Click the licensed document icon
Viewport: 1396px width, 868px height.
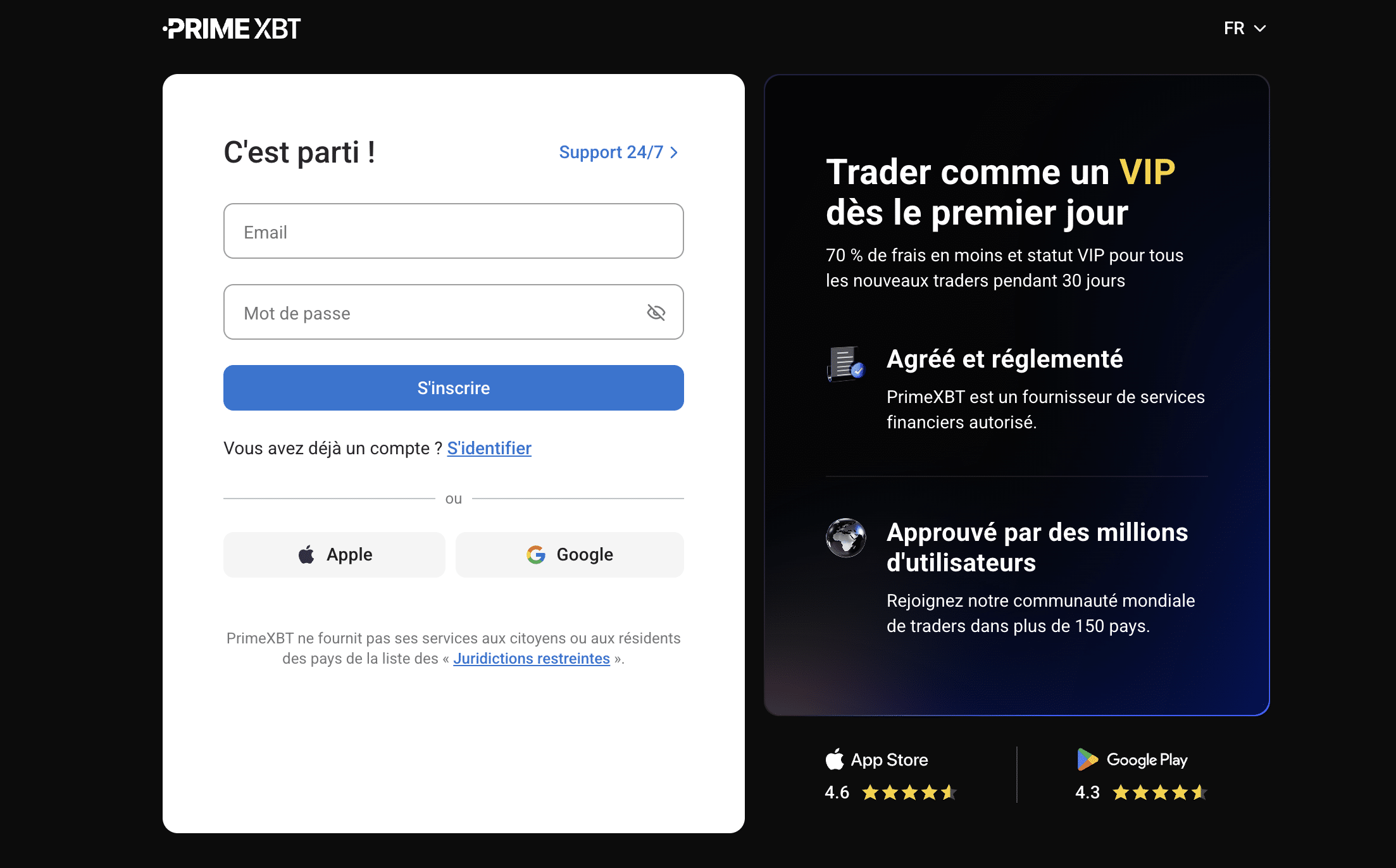pyautogui.click(x=845, y=363)
